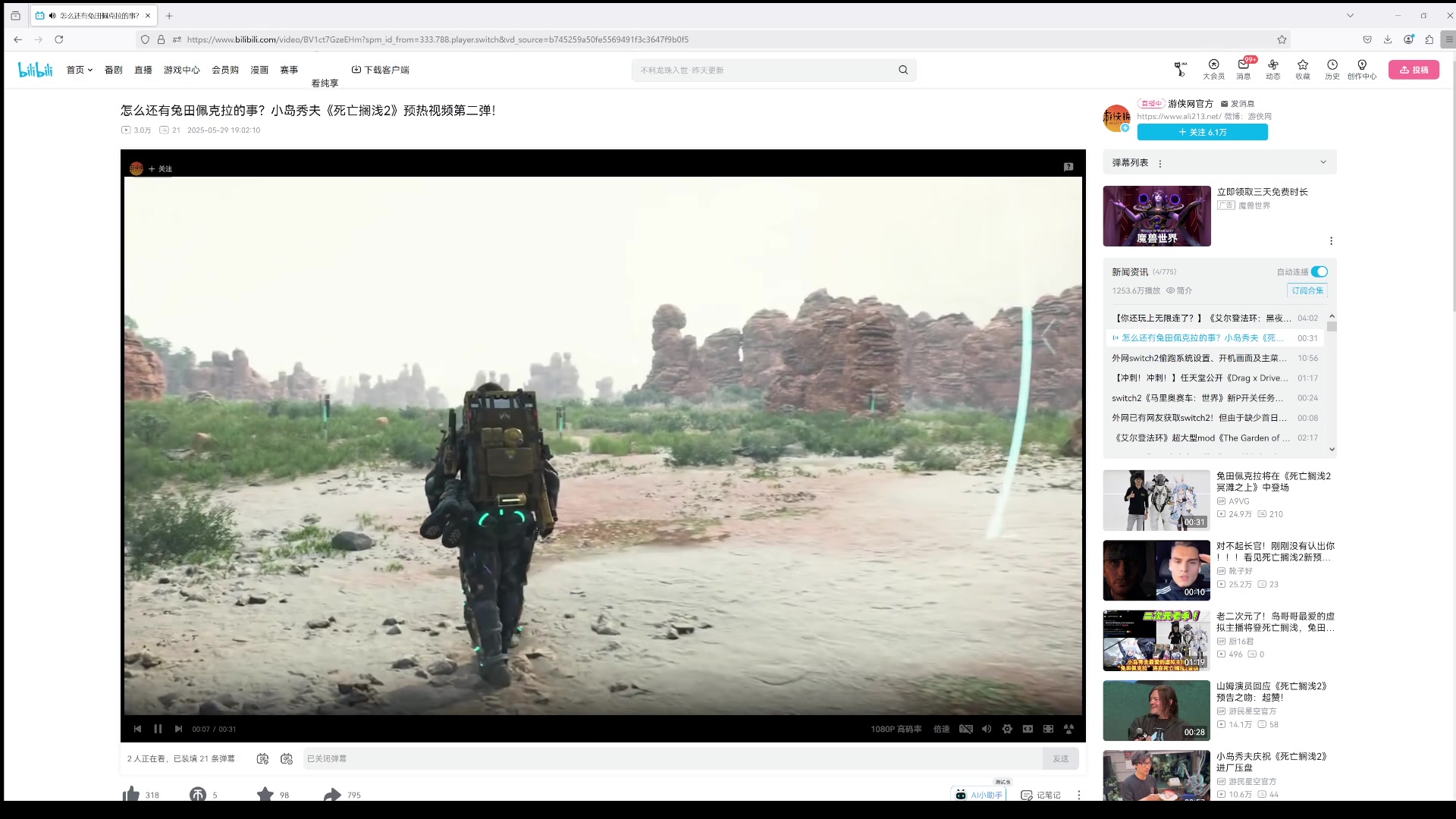The width and height of the screenshot is (1456, 819).
Task: Open 弹幕列表 vertical dots menu
Action: (1160, 163)
